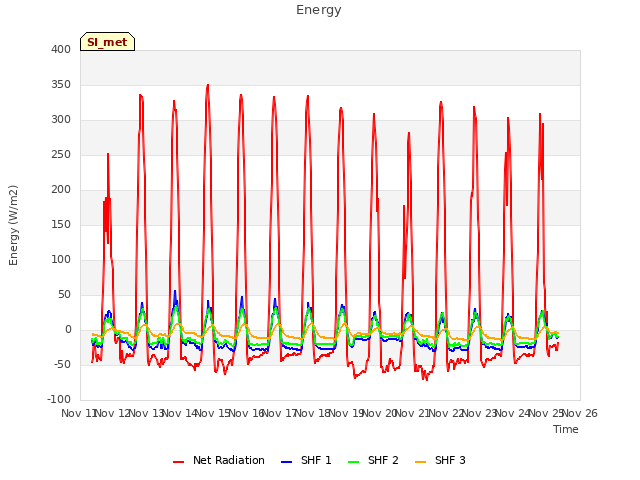Click the SHF 2 legend label
The width and height of the screenshot is (640, 480).
coord(383,460)
